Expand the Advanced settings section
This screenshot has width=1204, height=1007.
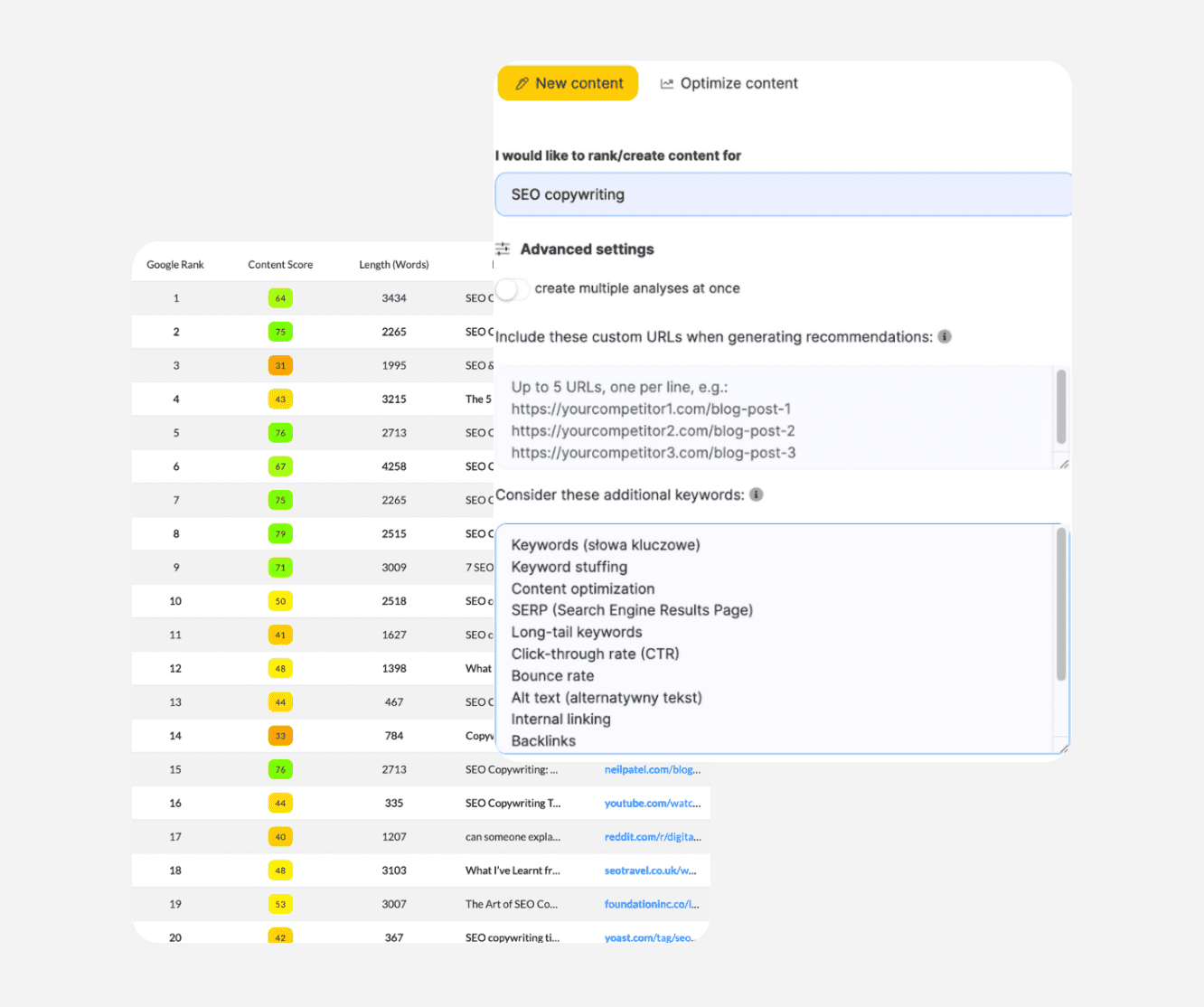click(x=587, y=249)
